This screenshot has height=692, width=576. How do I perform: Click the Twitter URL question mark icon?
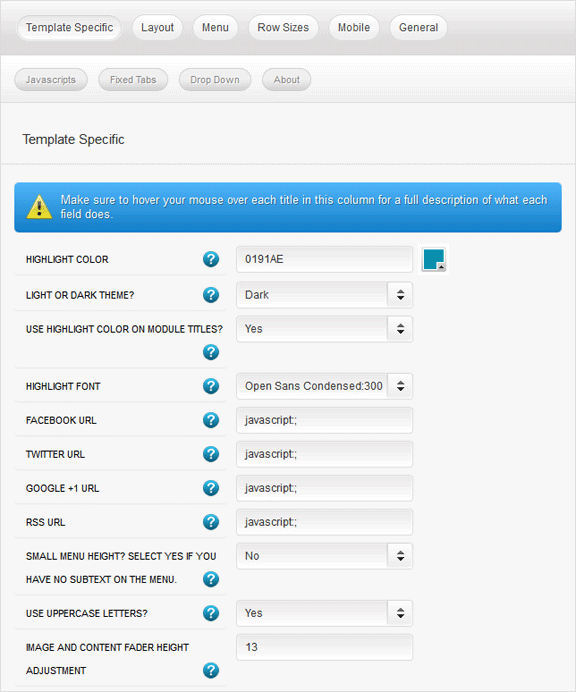tap(211, 454)
